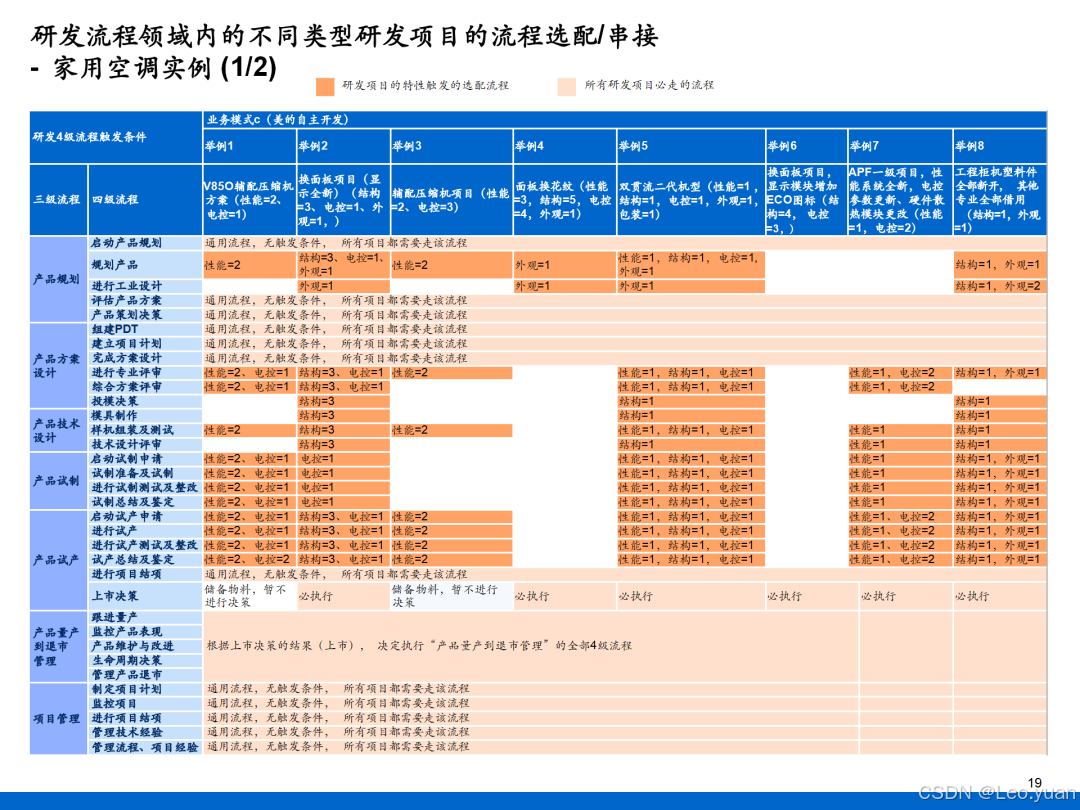
Task: Select the 制定项目计划 row label
Action: pyautogui.click(x=145, y=689)
